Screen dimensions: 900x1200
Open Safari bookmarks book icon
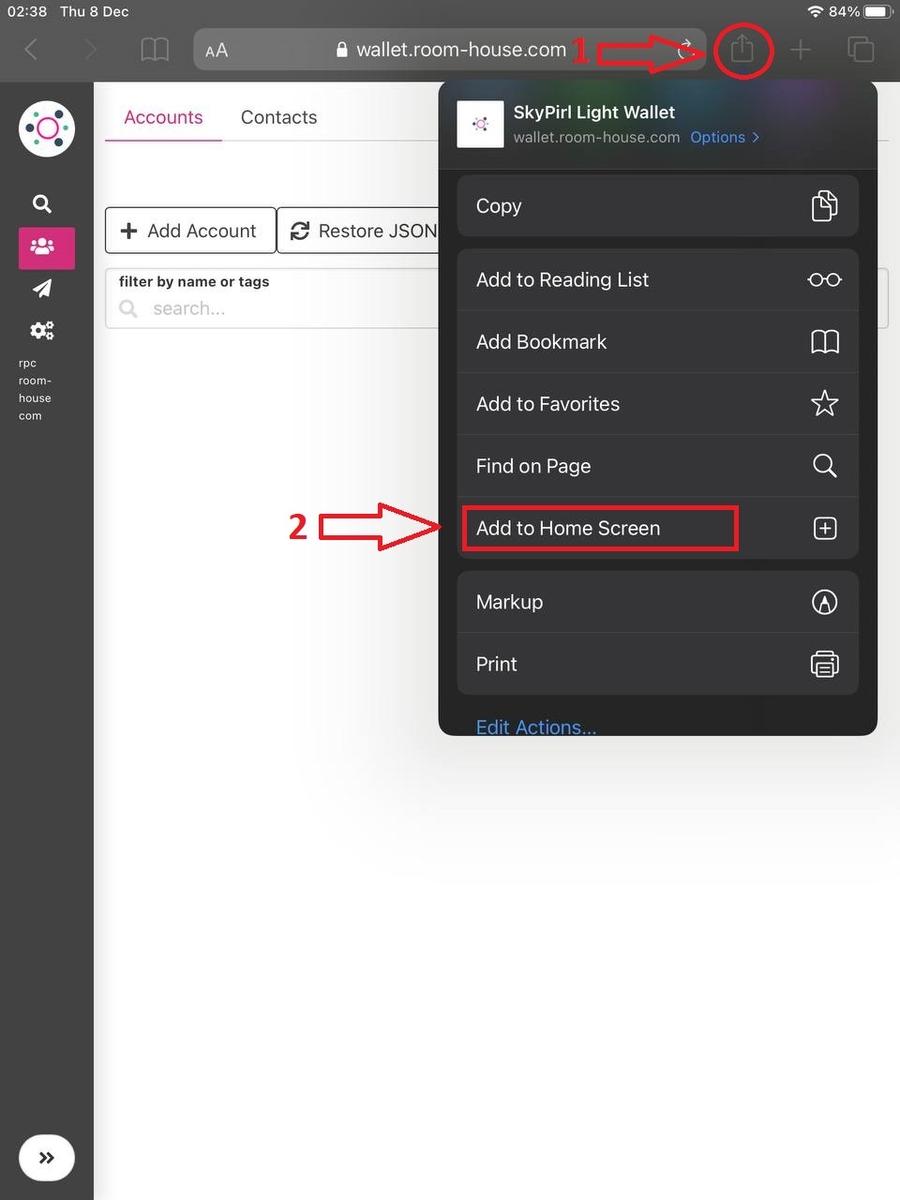154,49
